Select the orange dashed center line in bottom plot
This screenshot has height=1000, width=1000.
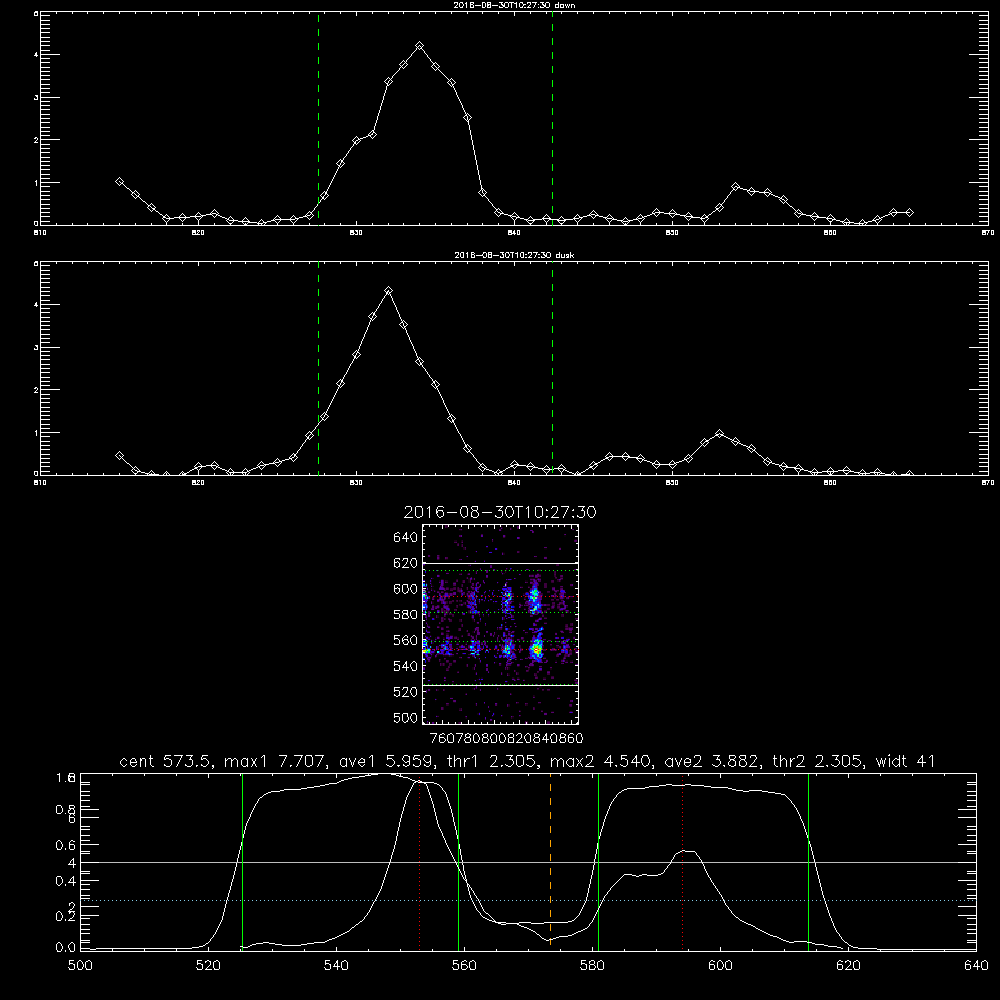coord(550,861)
